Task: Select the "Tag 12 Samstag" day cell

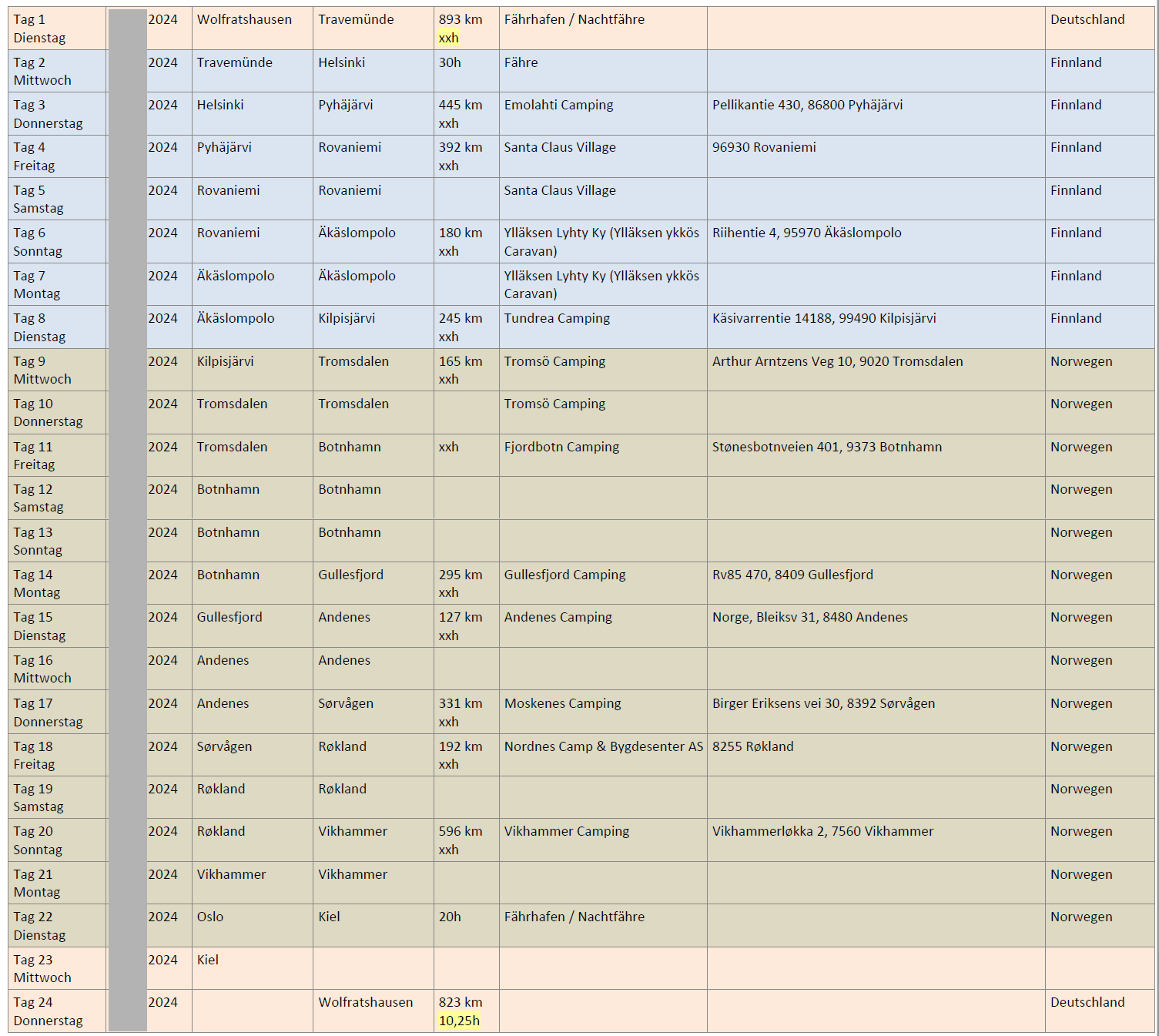Action: tap(39, 498)
